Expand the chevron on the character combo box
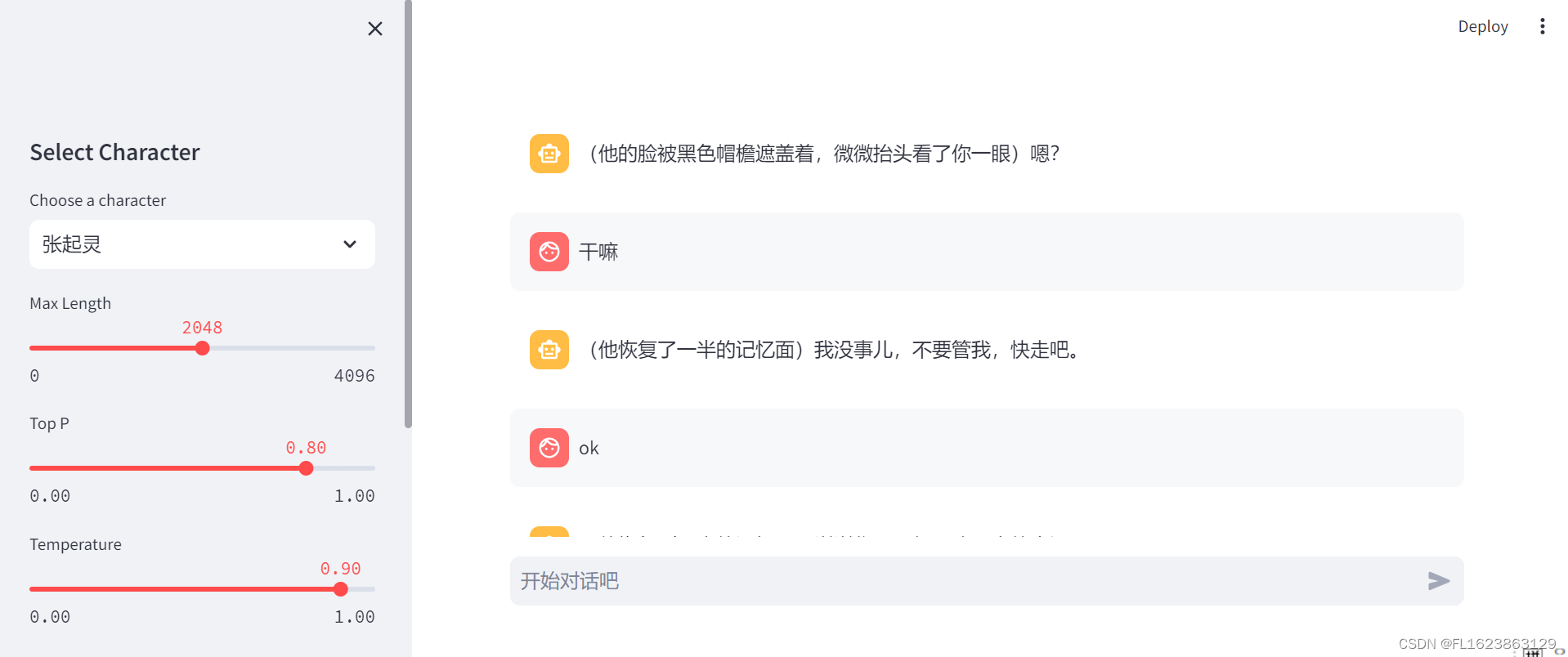The width and height of the screenshot is (1568, 657). coord(349,244)
